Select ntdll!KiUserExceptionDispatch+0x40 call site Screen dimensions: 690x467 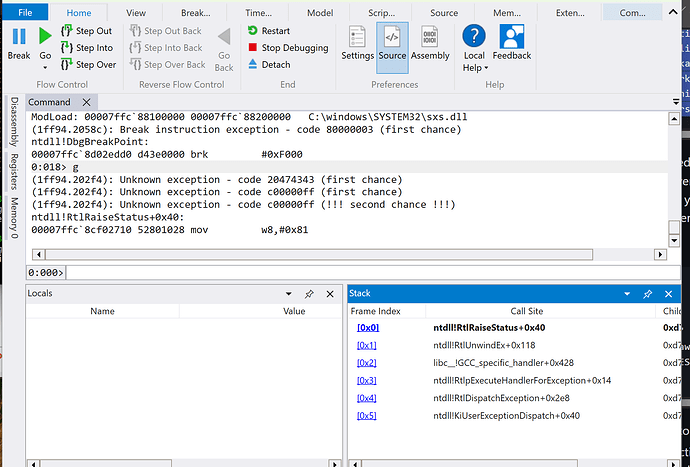pos(506,416)
